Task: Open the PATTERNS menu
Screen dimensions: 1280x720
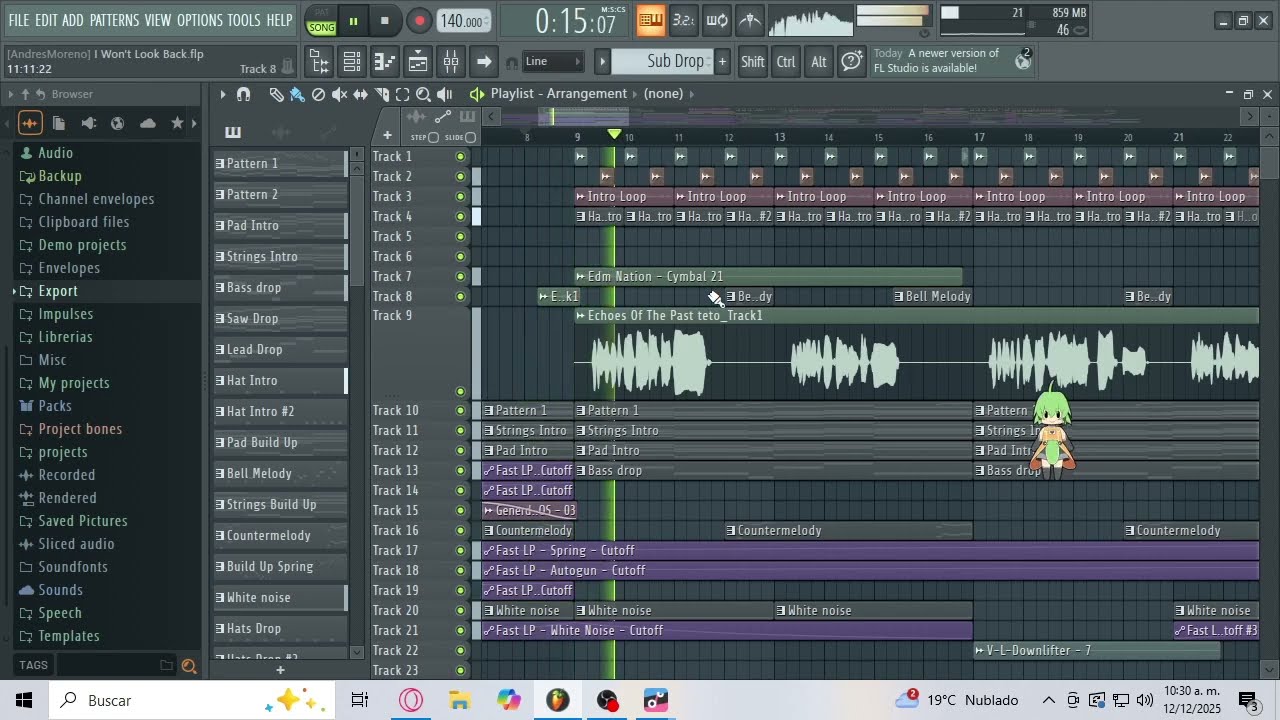Action: 114,20
